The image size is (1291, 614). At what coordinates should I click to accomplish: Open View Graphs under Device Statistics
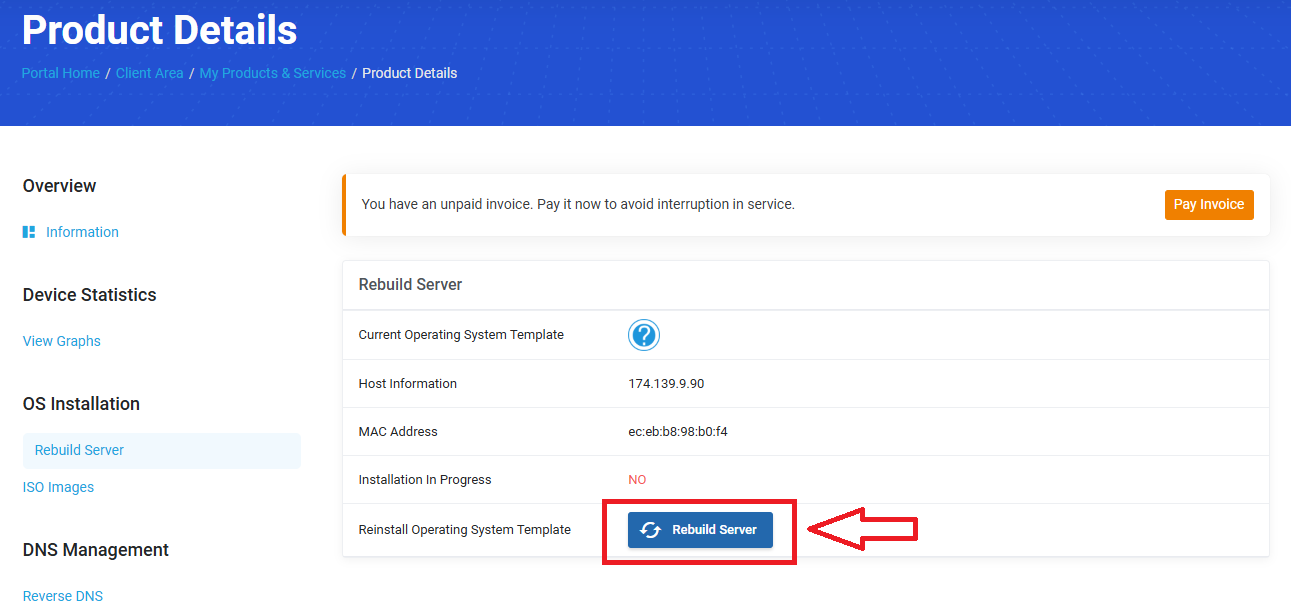(62, 341)
